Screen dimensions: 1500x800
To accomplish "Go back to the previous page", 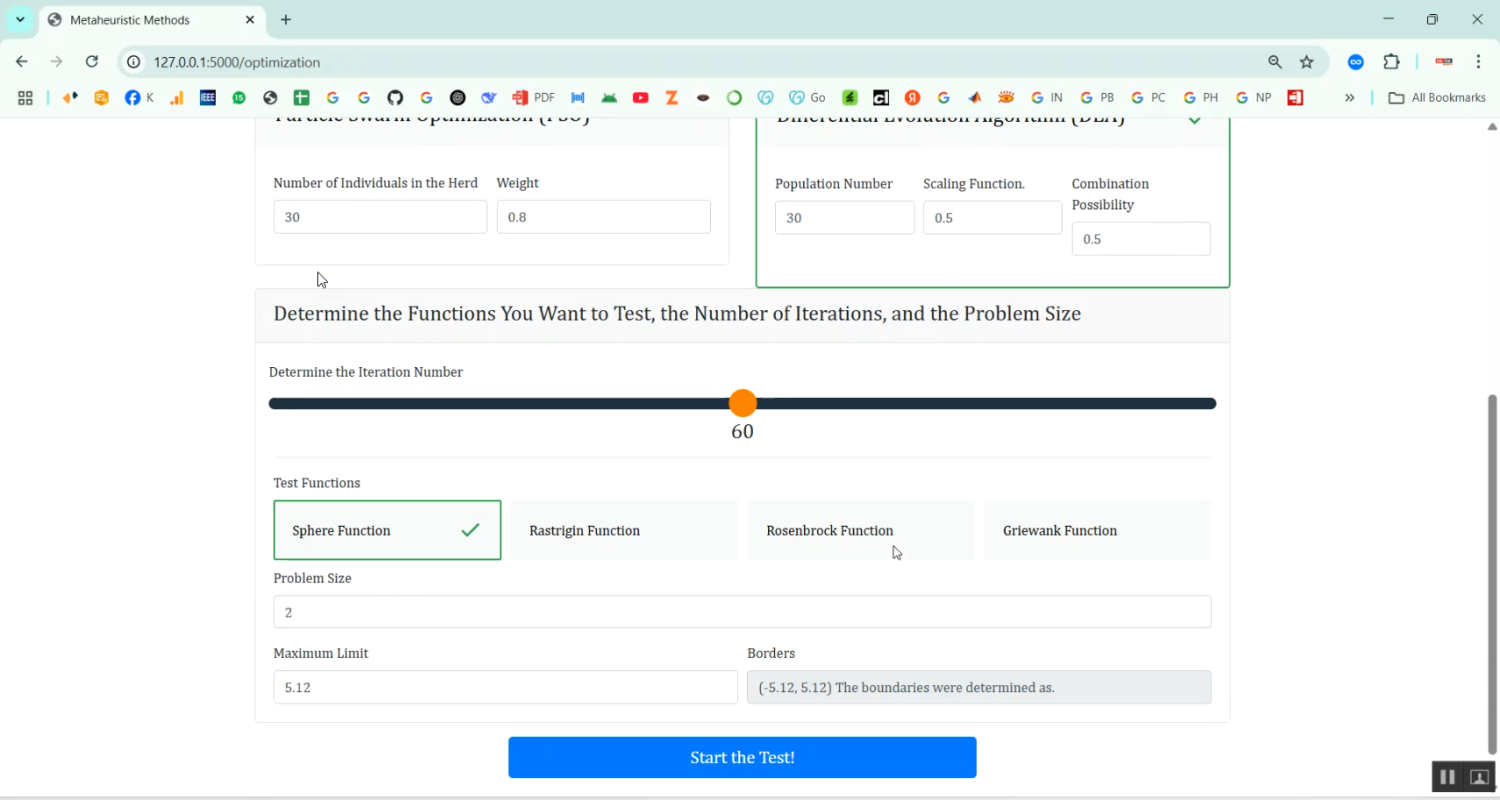I will [x=22, y=62].
